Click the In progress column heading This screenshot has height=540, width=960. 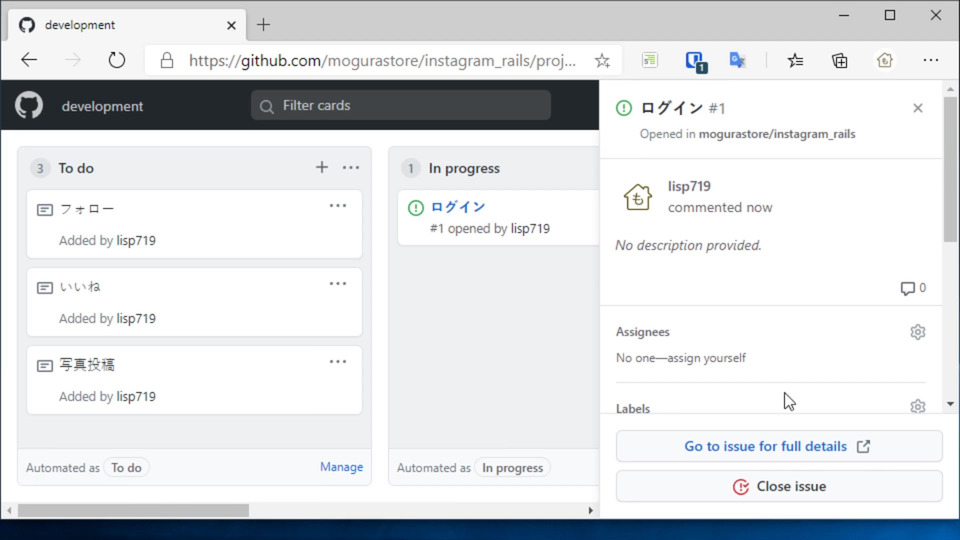464,168
